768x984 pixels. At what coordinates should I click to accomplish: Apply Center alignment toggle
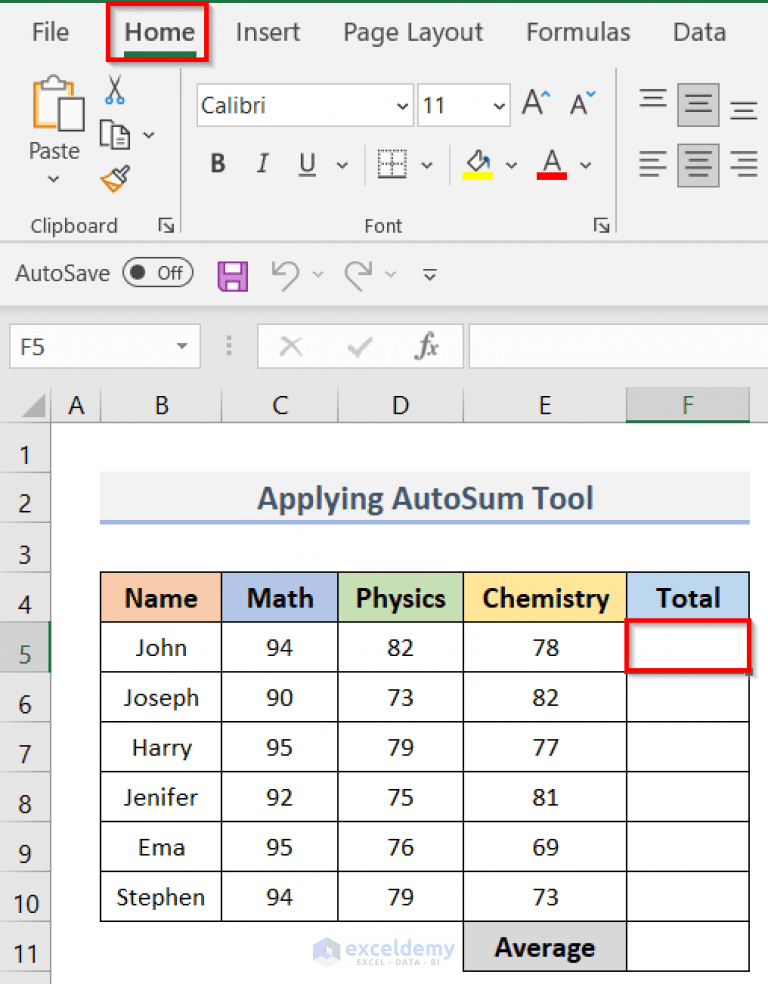pyautogui.click(x=698, y=164)
